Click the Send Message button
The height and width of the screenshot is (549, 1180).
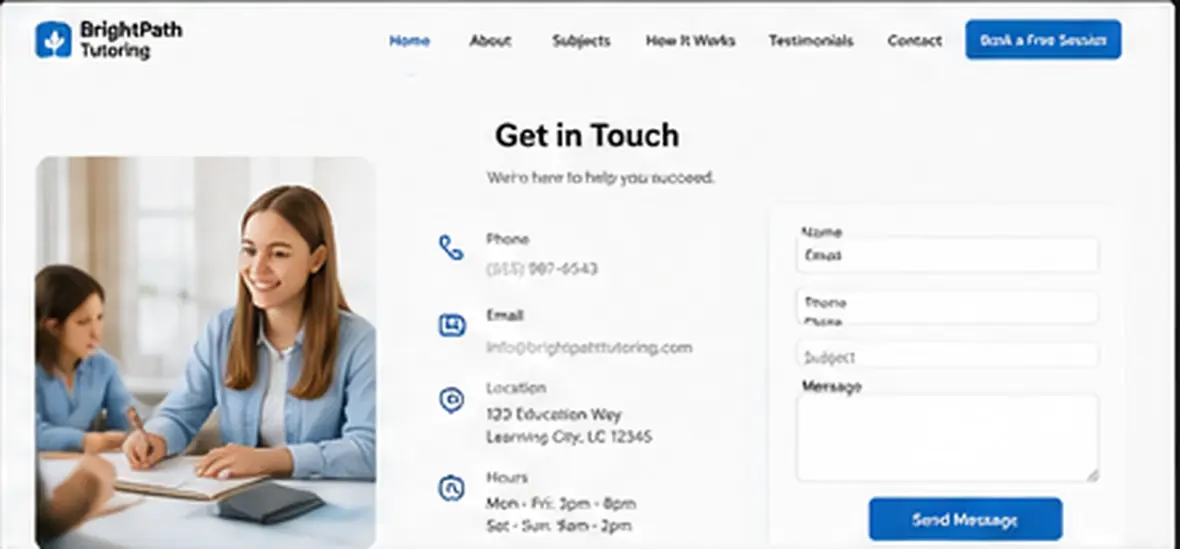pyautogui.click(x=966, y=519)
